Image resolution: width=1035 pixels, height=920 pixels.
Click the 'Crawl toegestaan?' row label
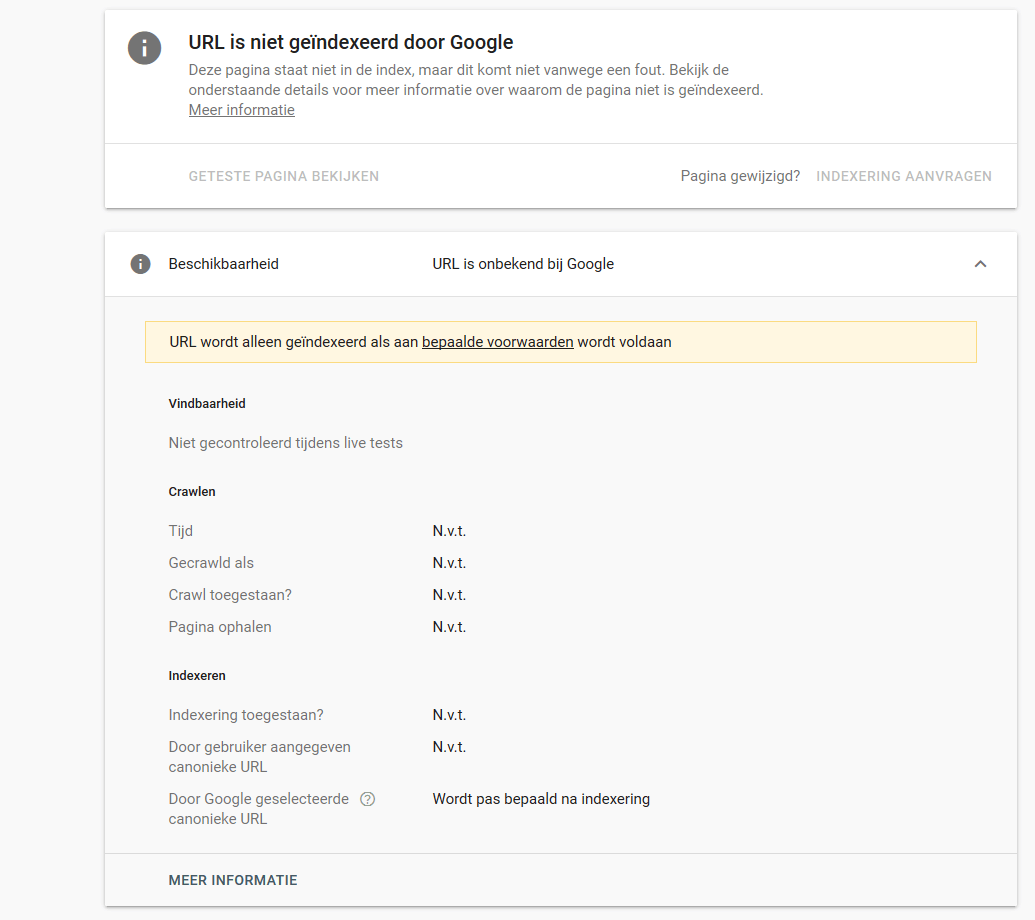pyautogui.click(x=230, y=595)
